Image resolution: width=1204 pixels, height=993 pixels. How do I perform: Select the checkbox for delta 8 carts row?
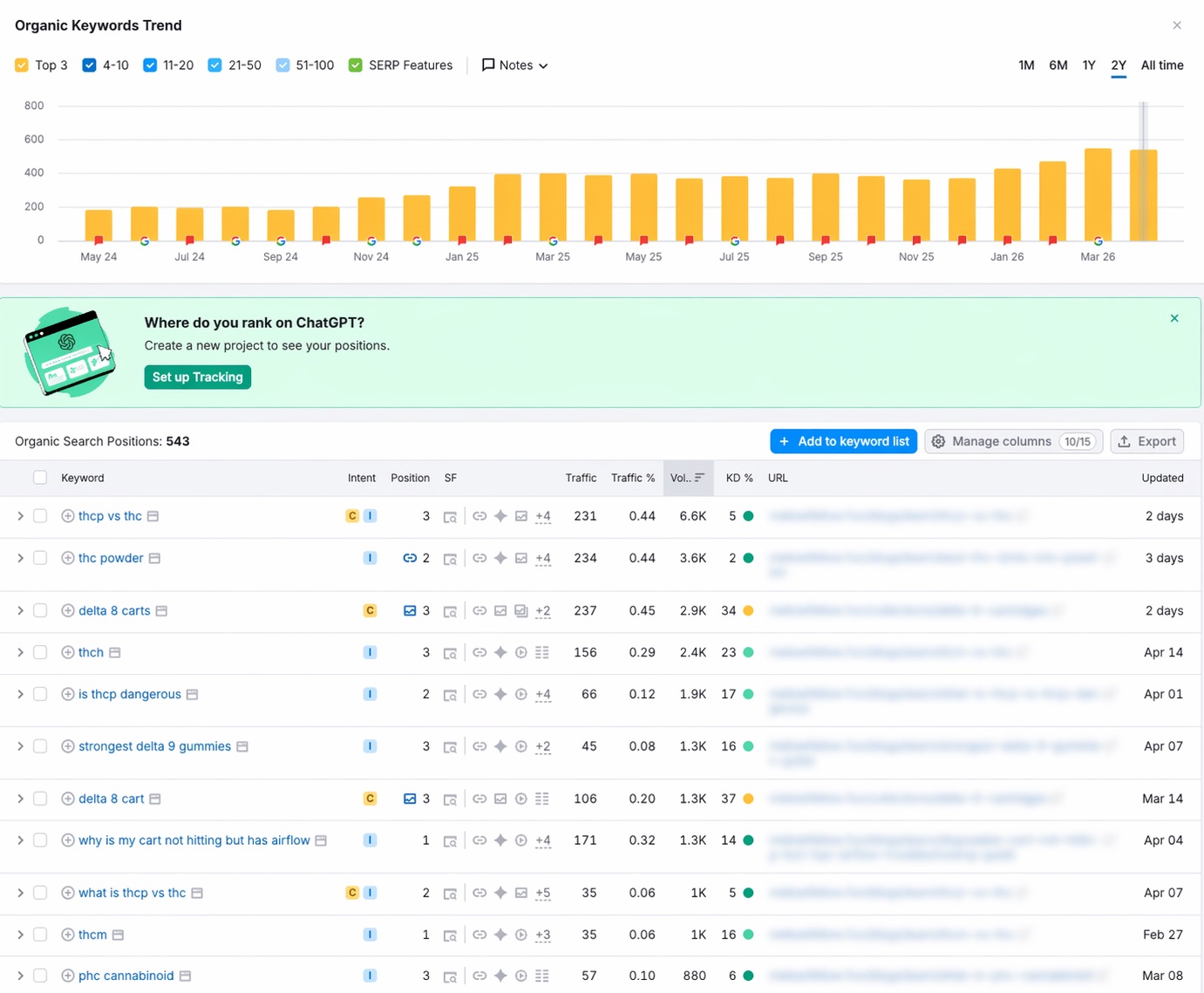40,610
